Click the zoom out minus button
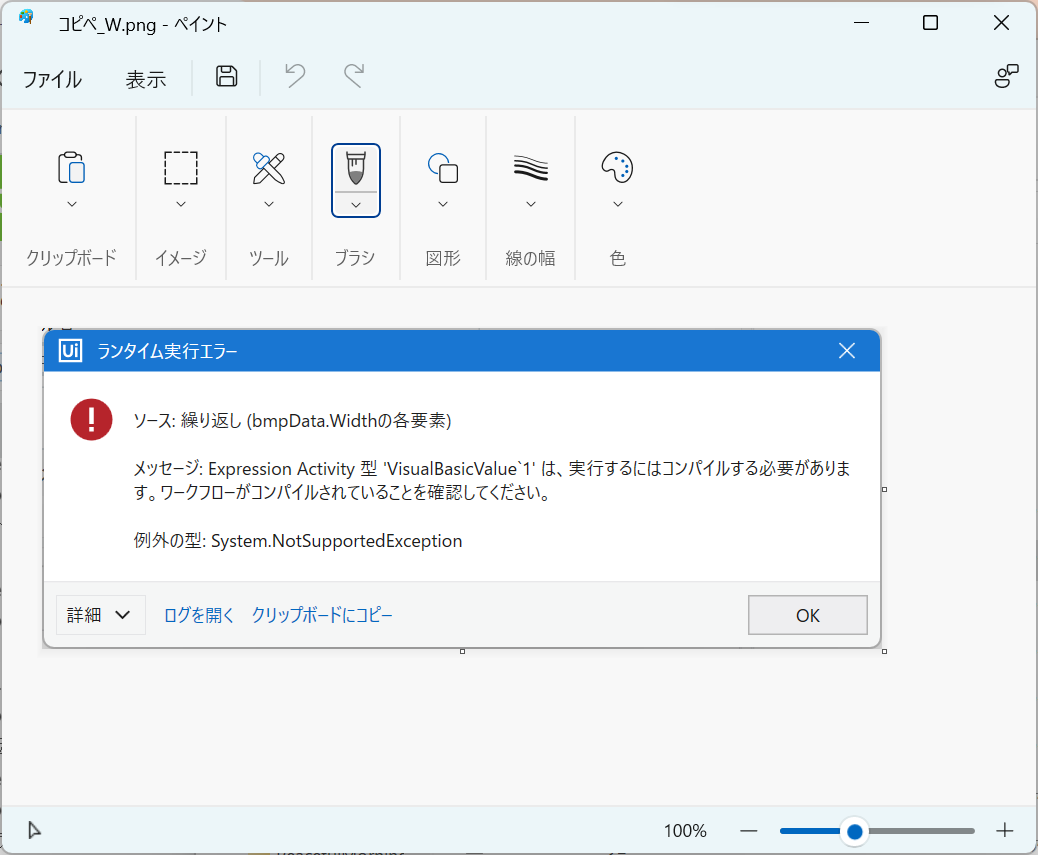 click(x=748, y=830)
